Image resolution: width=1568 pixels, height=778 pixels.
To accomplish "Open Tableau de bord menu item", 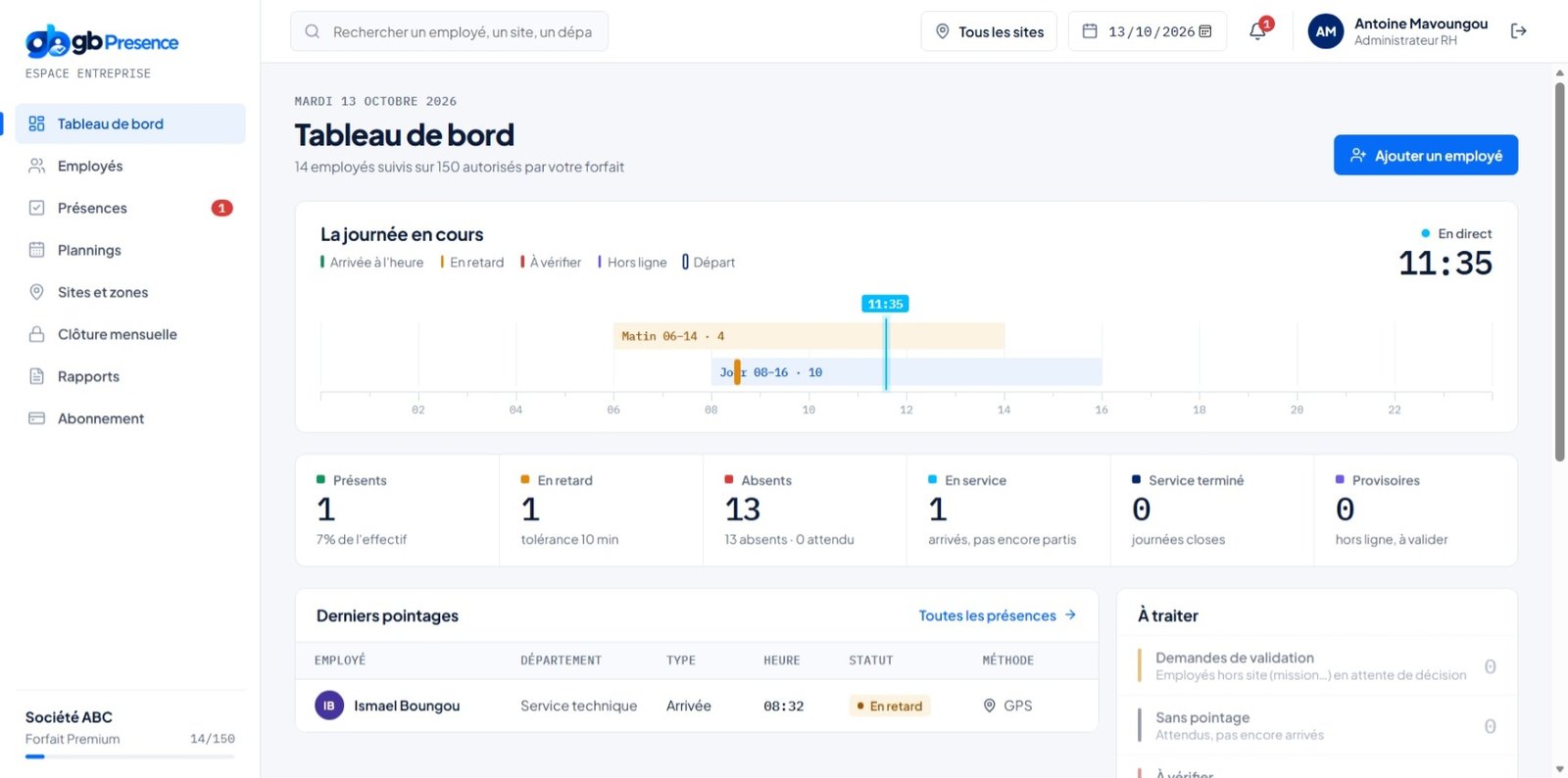I will tap(130, 123).
